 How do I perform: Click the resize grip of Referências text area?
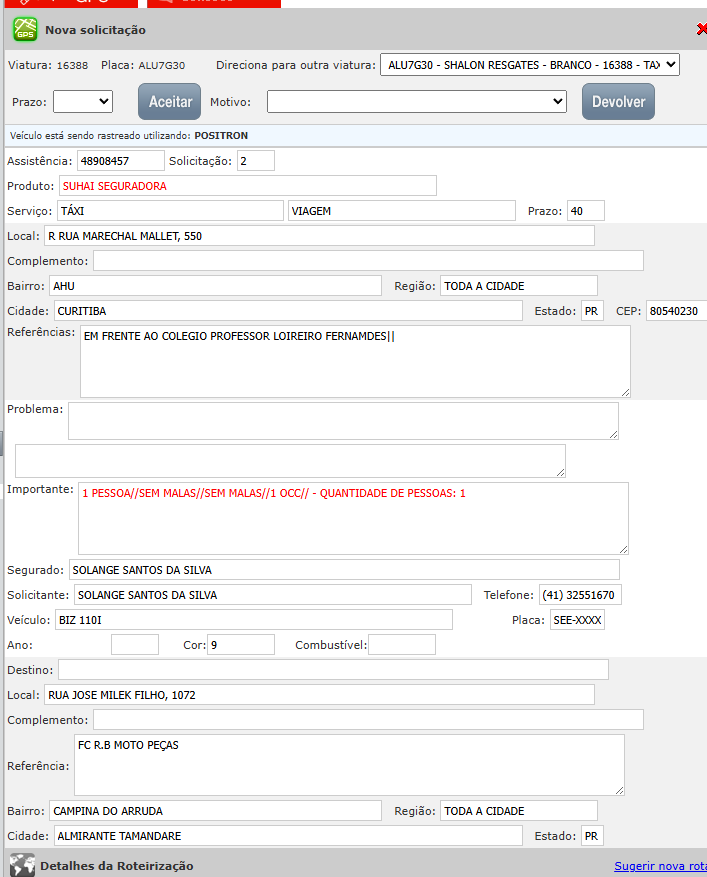tap(625, 393)
